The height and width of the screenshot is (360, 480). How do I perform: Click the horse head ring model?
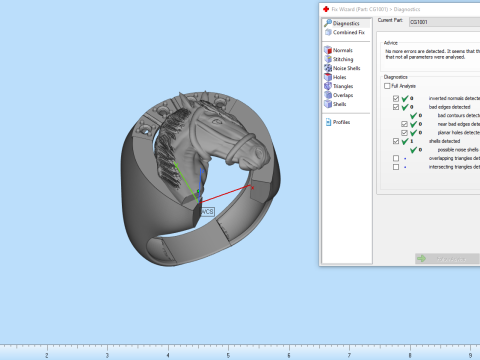coord(200,178)
